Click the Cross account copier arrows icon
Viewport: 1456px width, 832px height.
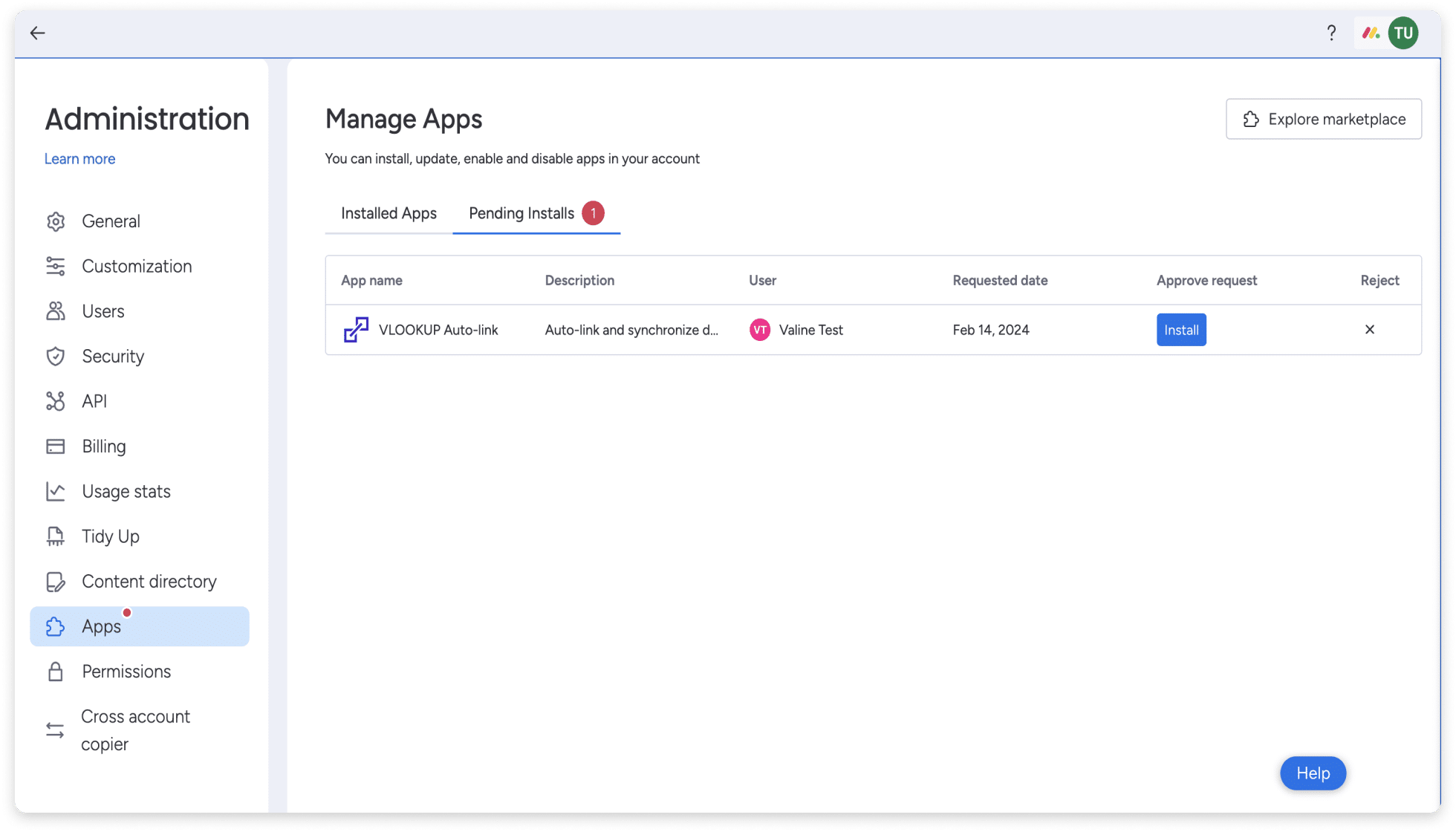56,730
